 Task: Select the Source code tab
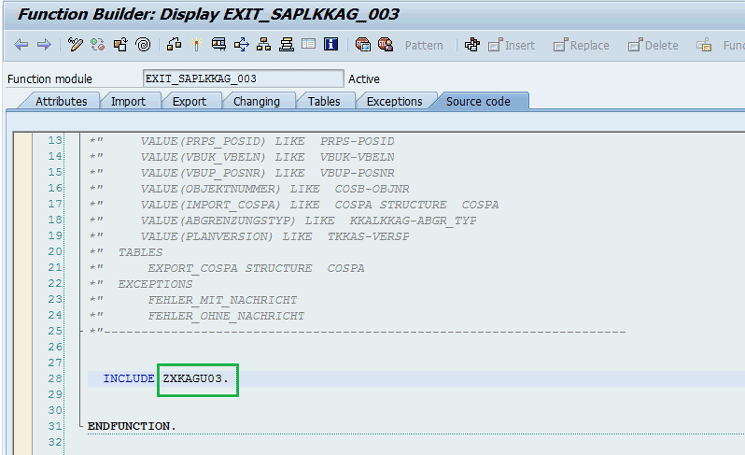[478, 102]
